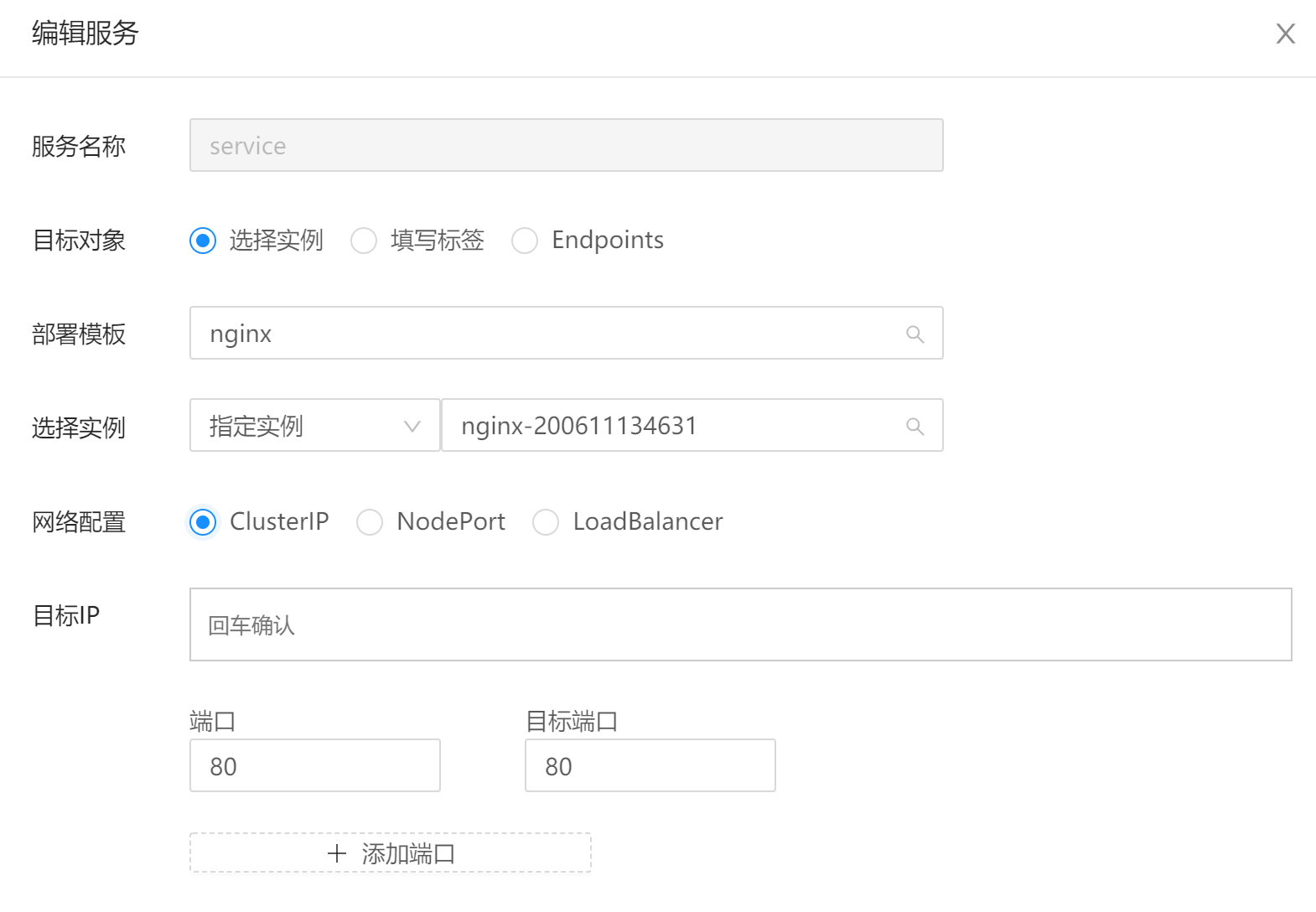Switch network configuration to NodePort

[370, 522]
